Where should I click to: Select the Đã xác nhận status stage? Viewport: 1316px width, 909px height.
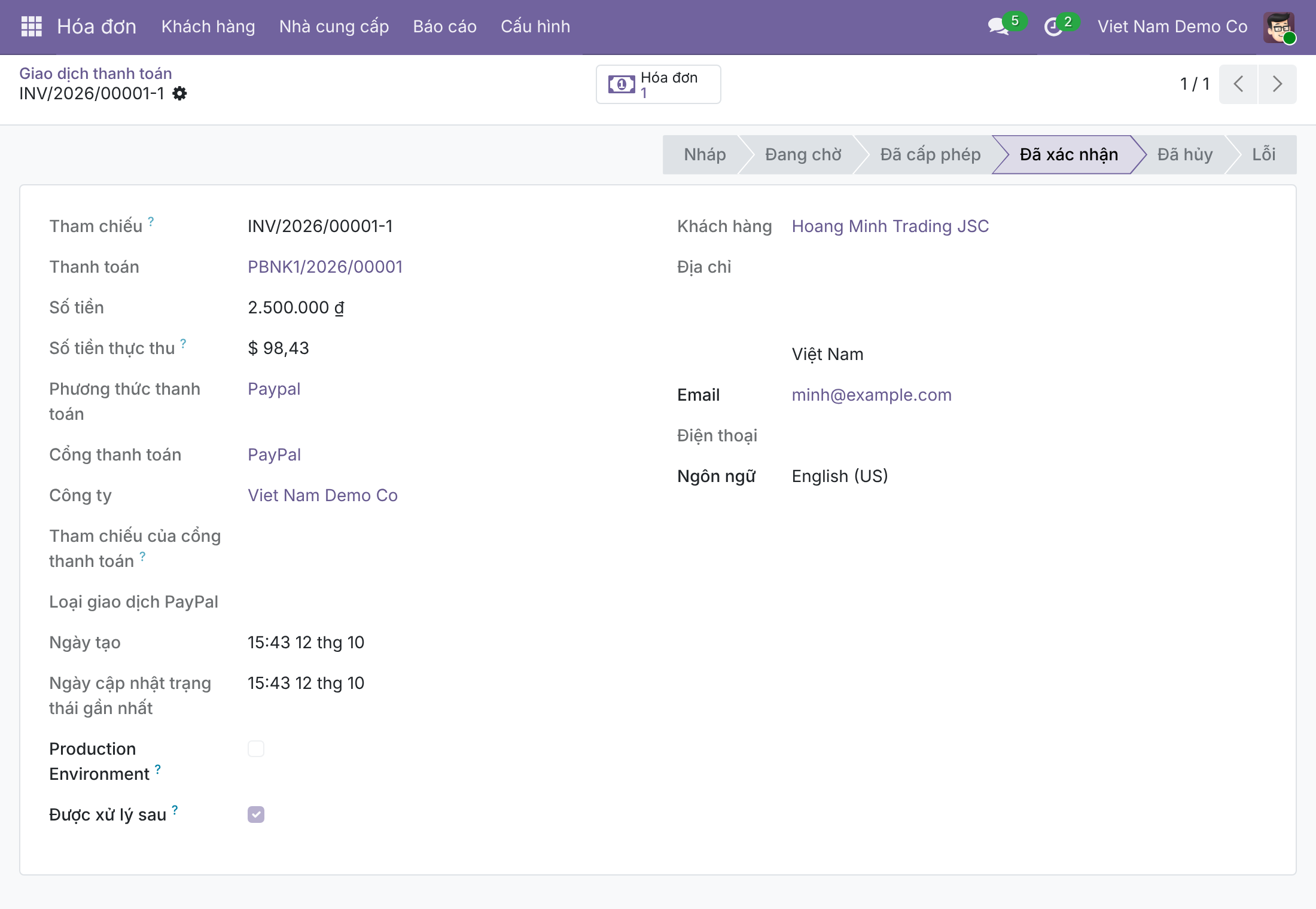click(1068, 154)
